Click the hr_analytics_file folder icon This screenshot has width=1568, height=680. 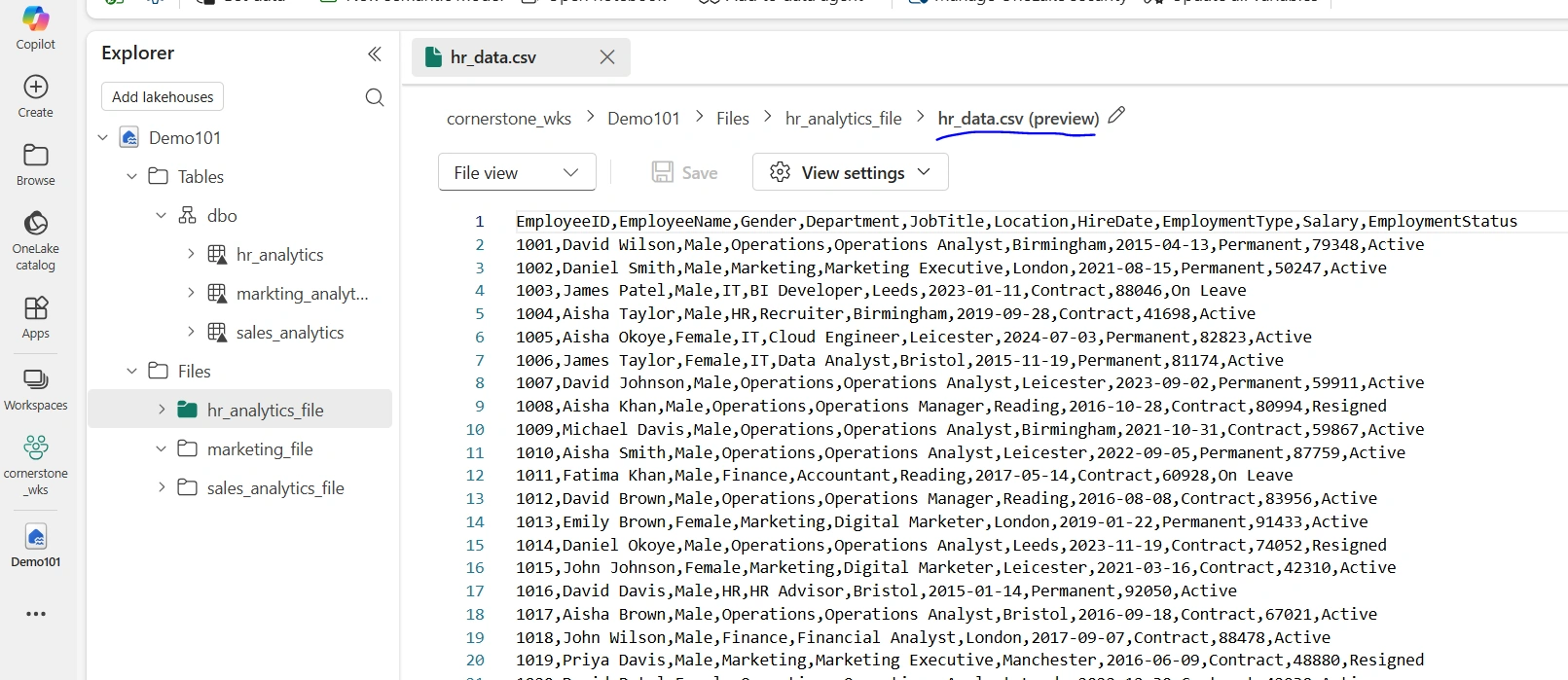click(x=188, y=410)
